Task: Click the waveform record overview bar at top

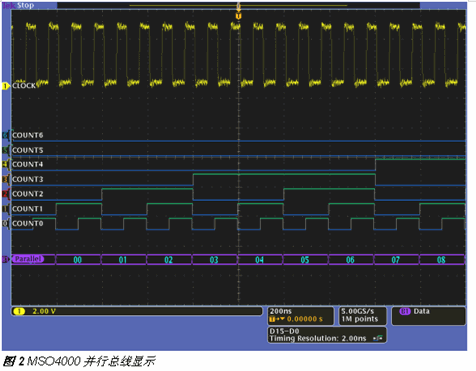Action: tap(238, 6)
